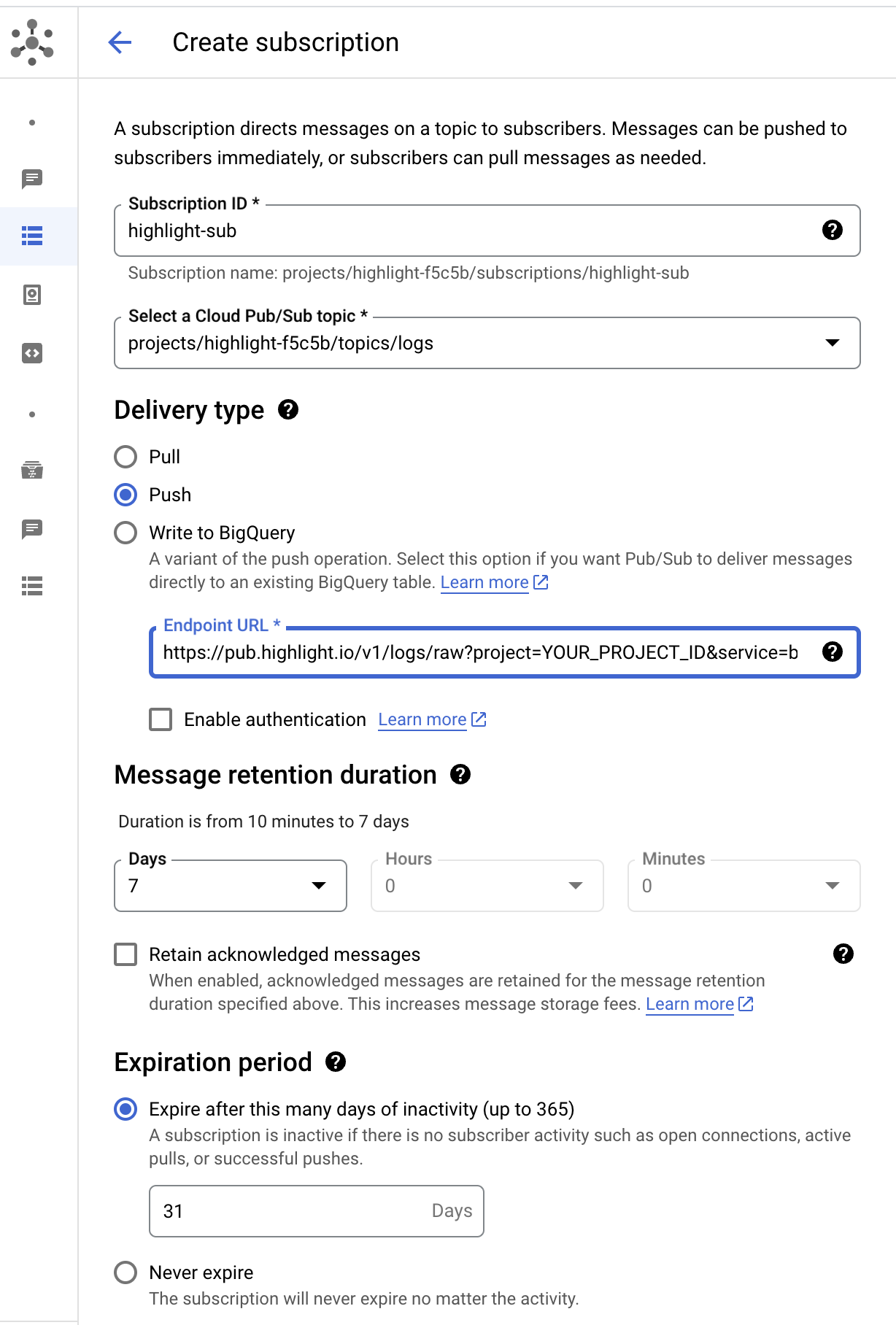Open the Days retention dropdown
This screenshot has width=896, height=1325.
[x=230, y=886]
